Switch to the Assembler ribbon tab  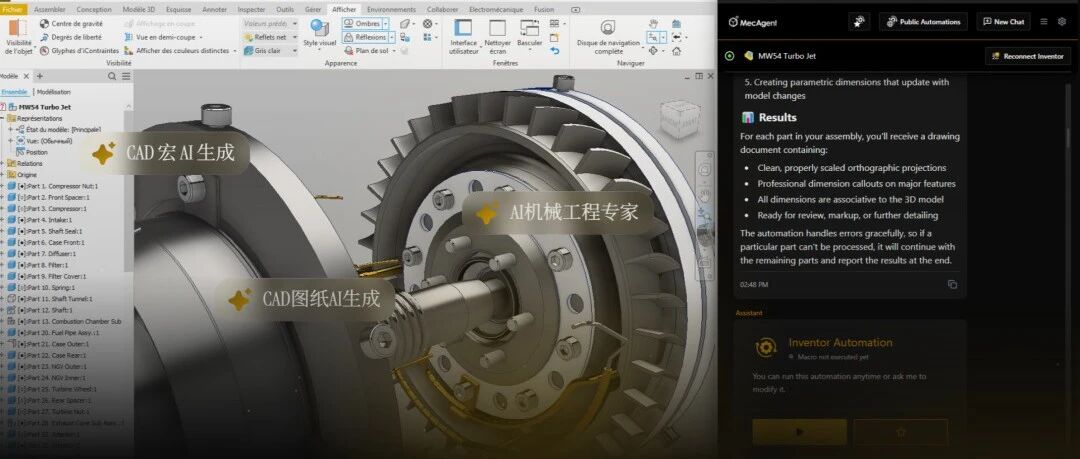[50, 10]
